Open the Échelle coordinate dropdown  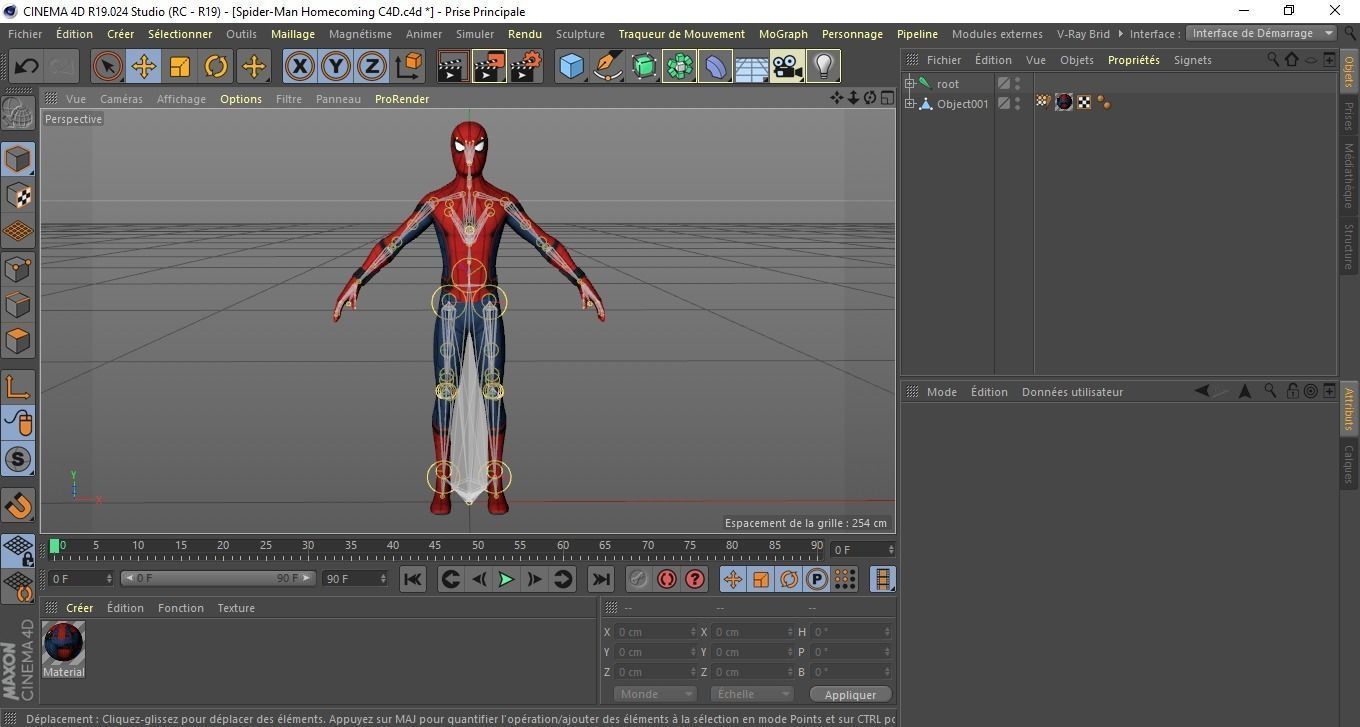[x=752, y=694]
